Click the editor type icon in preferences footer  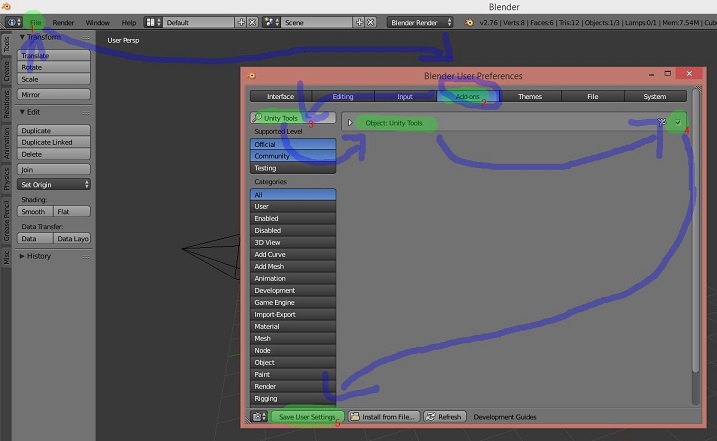[258, 416]
